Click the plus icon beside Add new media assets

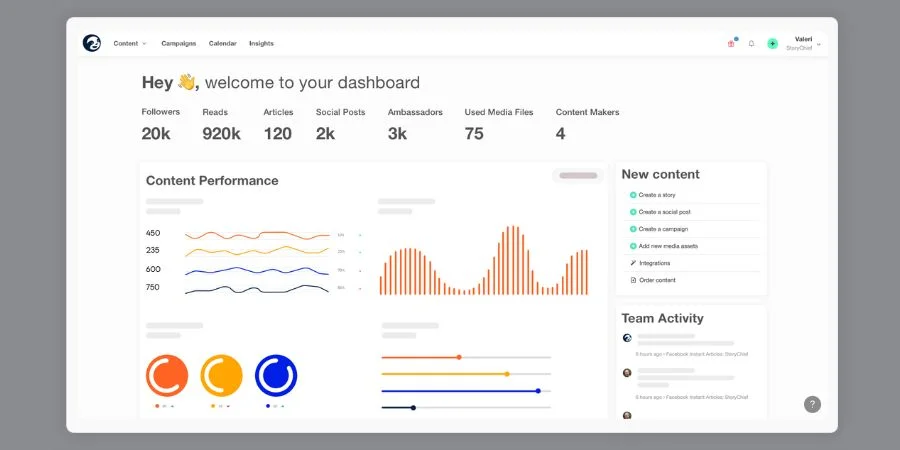coord(633,246)
